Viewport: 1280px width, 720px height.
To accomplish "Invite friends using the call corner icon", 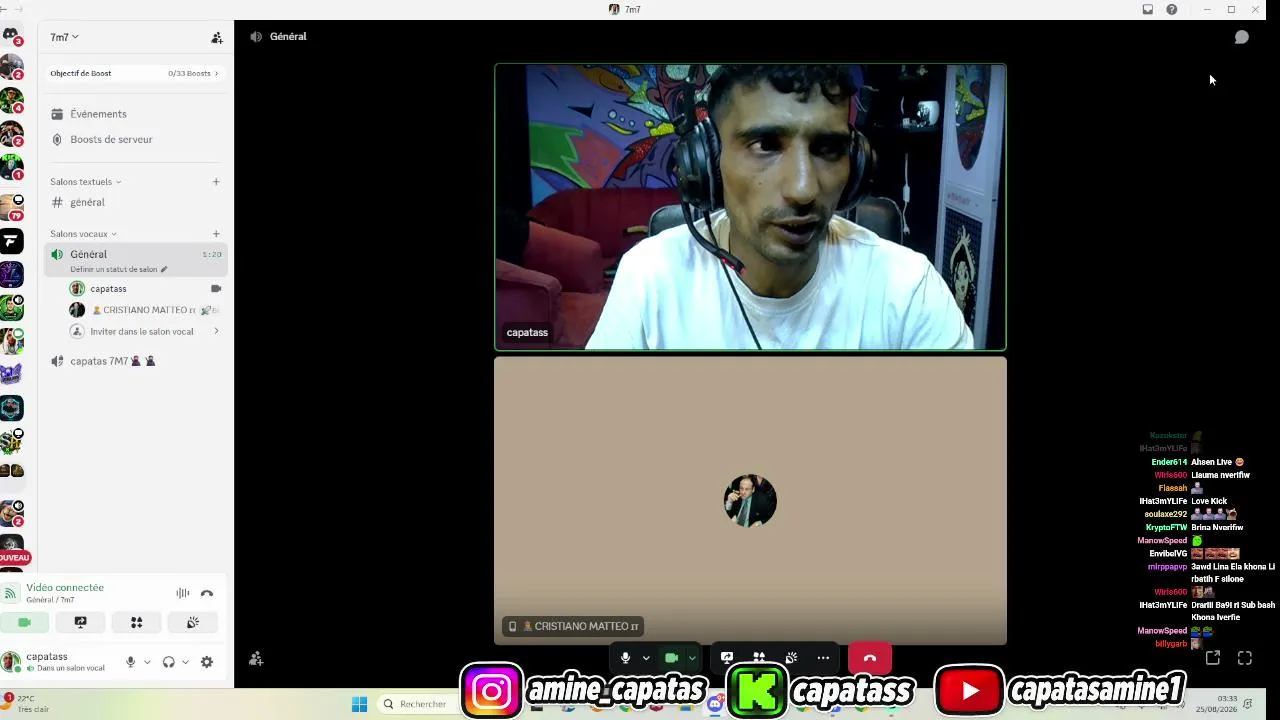I will tap(256, 658).
